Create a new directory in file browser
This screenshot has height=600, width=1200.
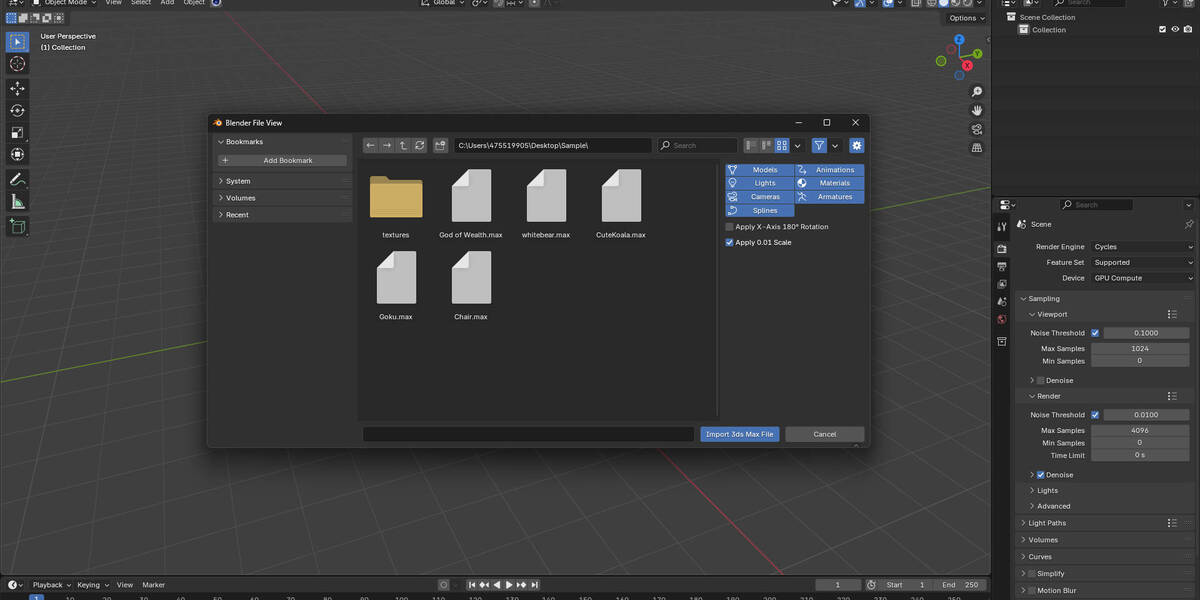(441, 145)
